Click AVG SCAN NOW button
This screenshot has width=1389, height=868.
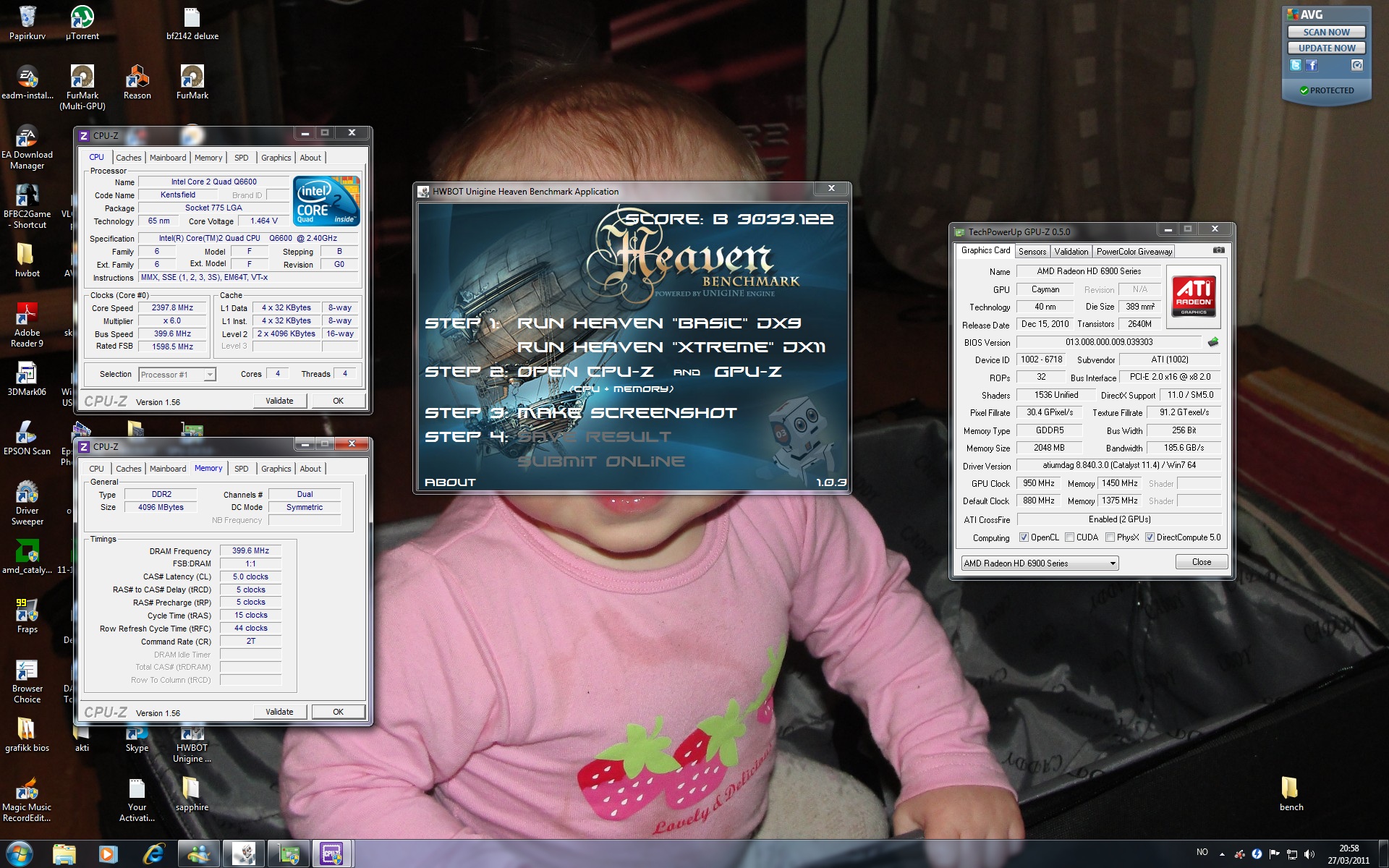tap(1326, 32)
